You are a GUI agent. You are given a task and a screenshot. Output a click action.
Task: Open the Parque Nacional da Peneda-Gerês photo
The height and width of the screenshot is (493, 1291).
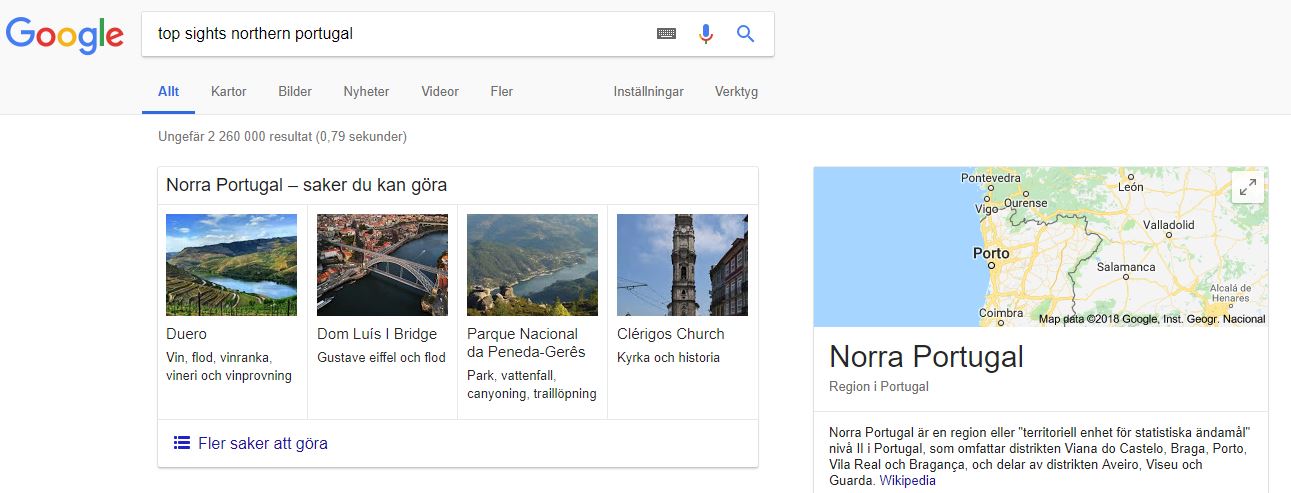pyautogui.click(x=532, y=265)
